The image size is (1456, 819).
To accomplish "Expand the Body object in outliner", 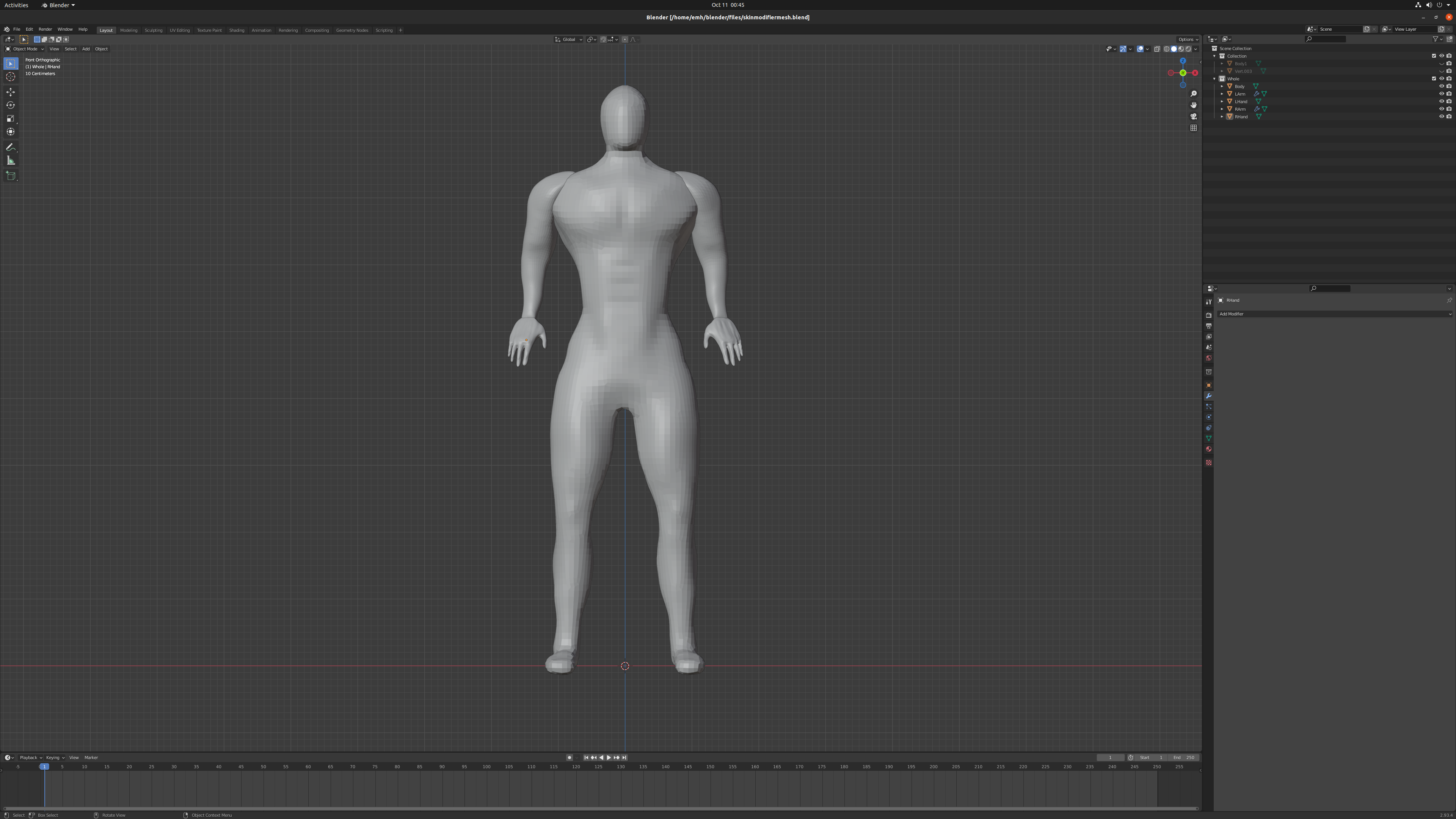I will click(1222, 86).
